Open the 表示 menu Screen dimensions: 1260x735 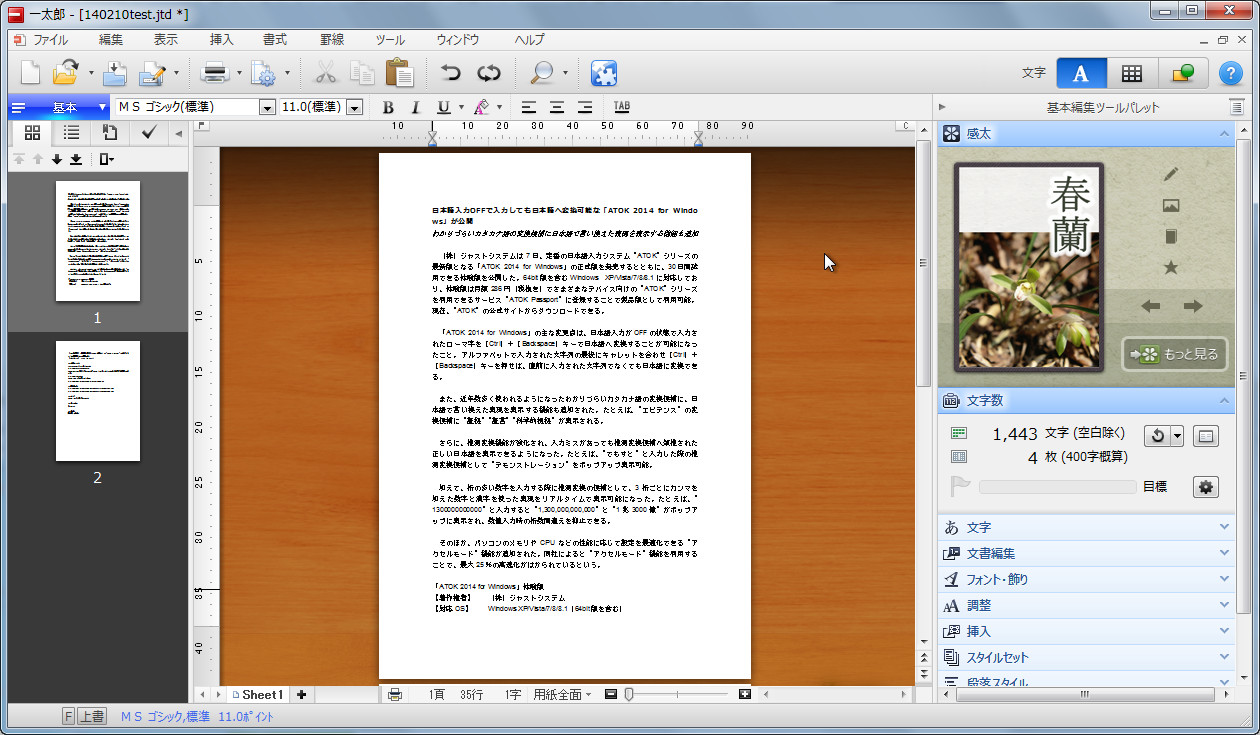click(x=166, y=40)
